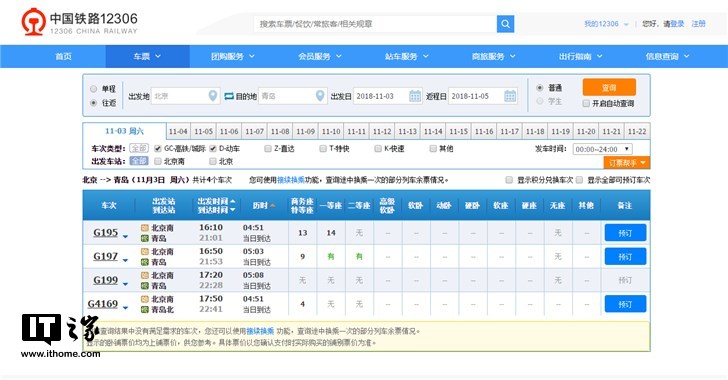Viewport: 728px width, 380px height.
Task: Select the 11-03 周六 date tab
Action: 124,131
